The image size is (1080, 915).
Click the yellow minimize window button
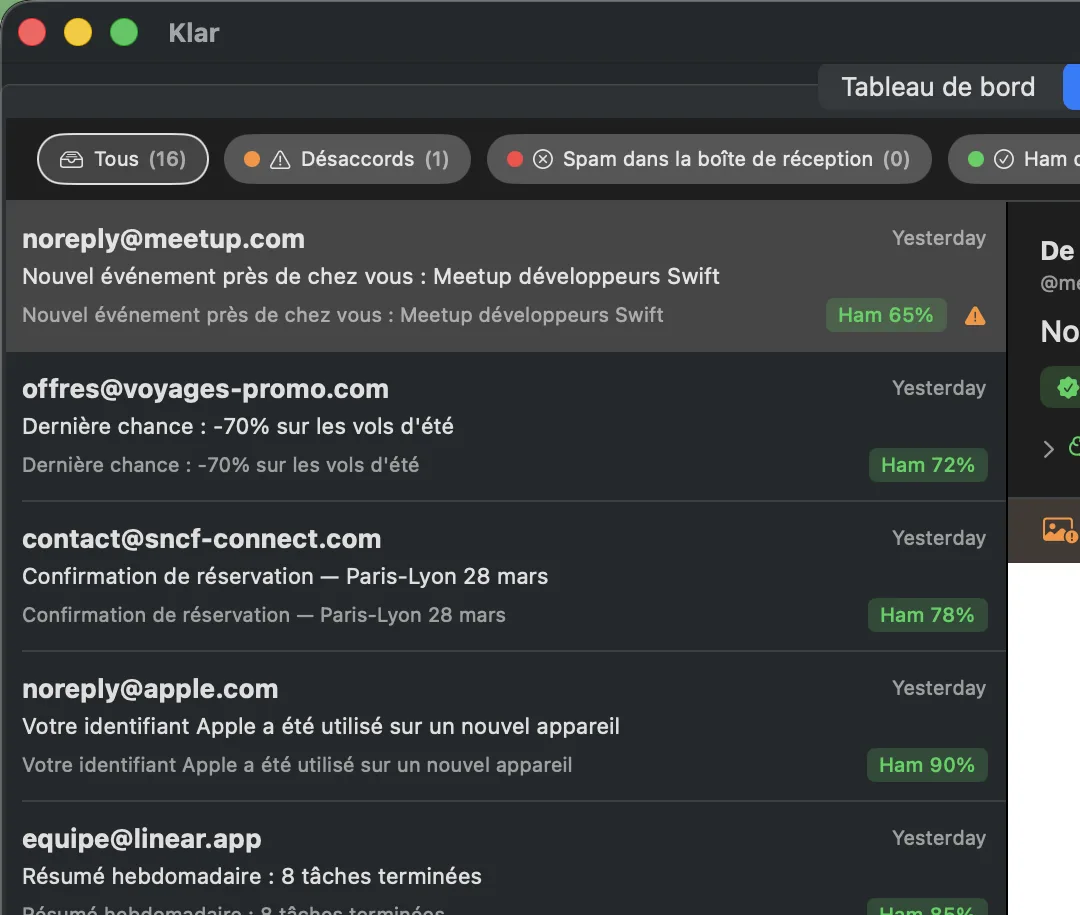(x=78, y=32)
